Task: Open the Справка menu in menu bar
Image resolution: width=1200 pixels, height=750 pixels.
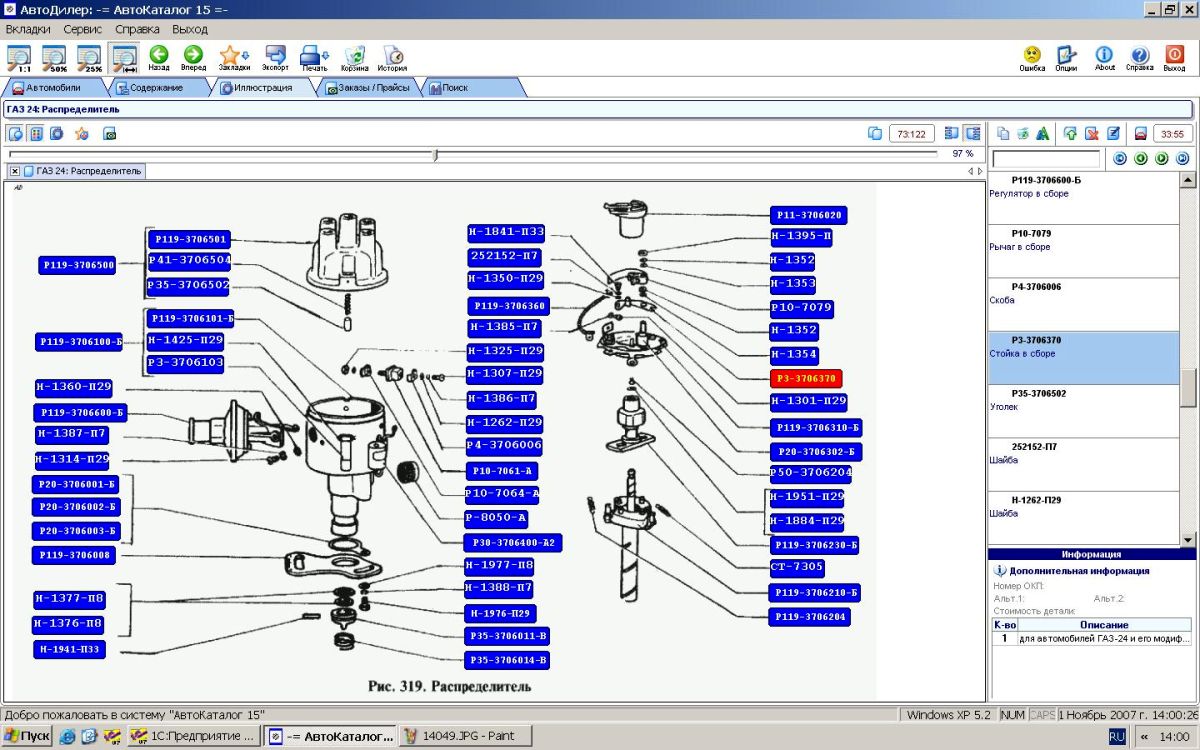Action: tap(137, 30)
